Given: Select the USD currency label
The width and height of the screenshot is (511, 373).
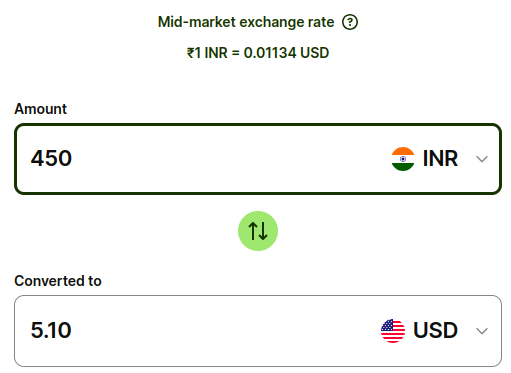Looking at the screenshot, I should click(x=435, y=330).
